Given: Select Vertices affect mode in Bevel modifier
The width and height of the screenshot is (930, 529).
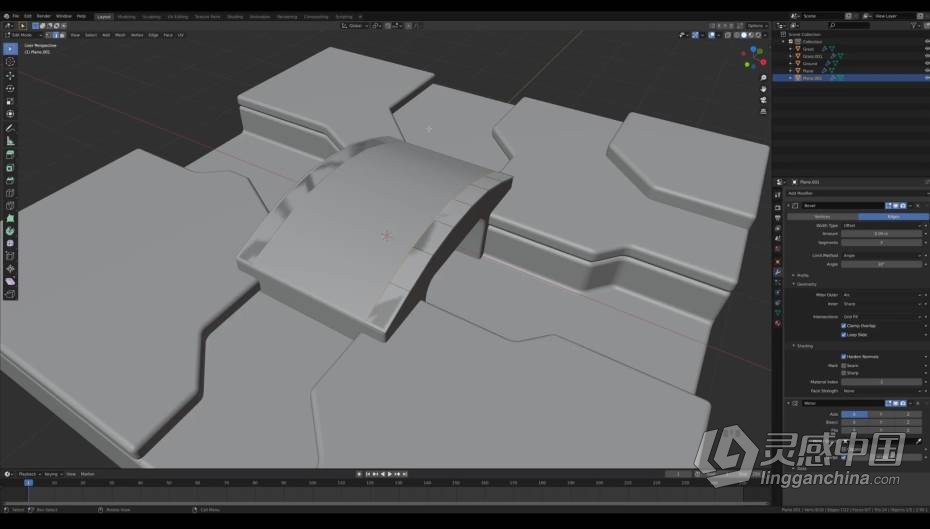Looking at the screenshot, I should (x=822, y=216).
